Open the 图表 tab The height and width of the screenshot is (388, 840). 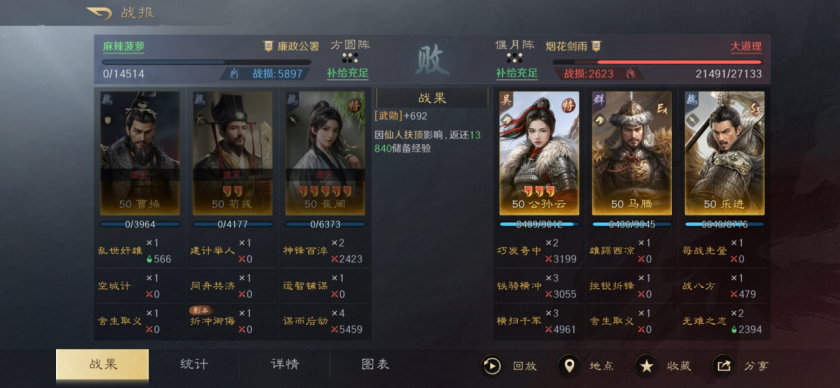(375, 365)
